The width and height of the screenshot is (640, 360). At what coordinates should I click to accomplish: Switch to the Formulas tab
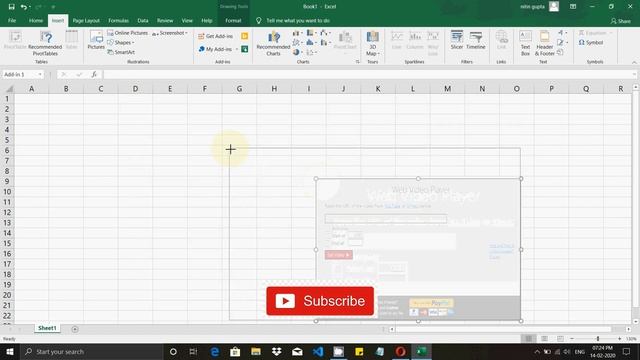click(x=118, y=20)
